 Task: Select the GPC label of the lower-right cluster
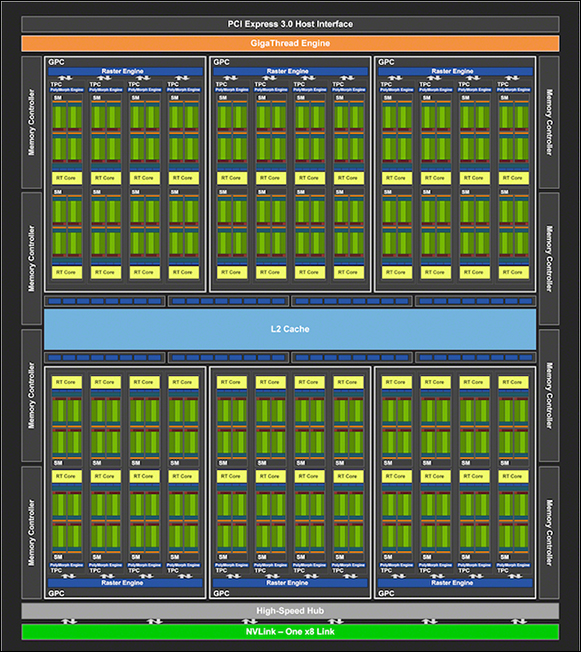pyautogui.click(x=386, y=593)
